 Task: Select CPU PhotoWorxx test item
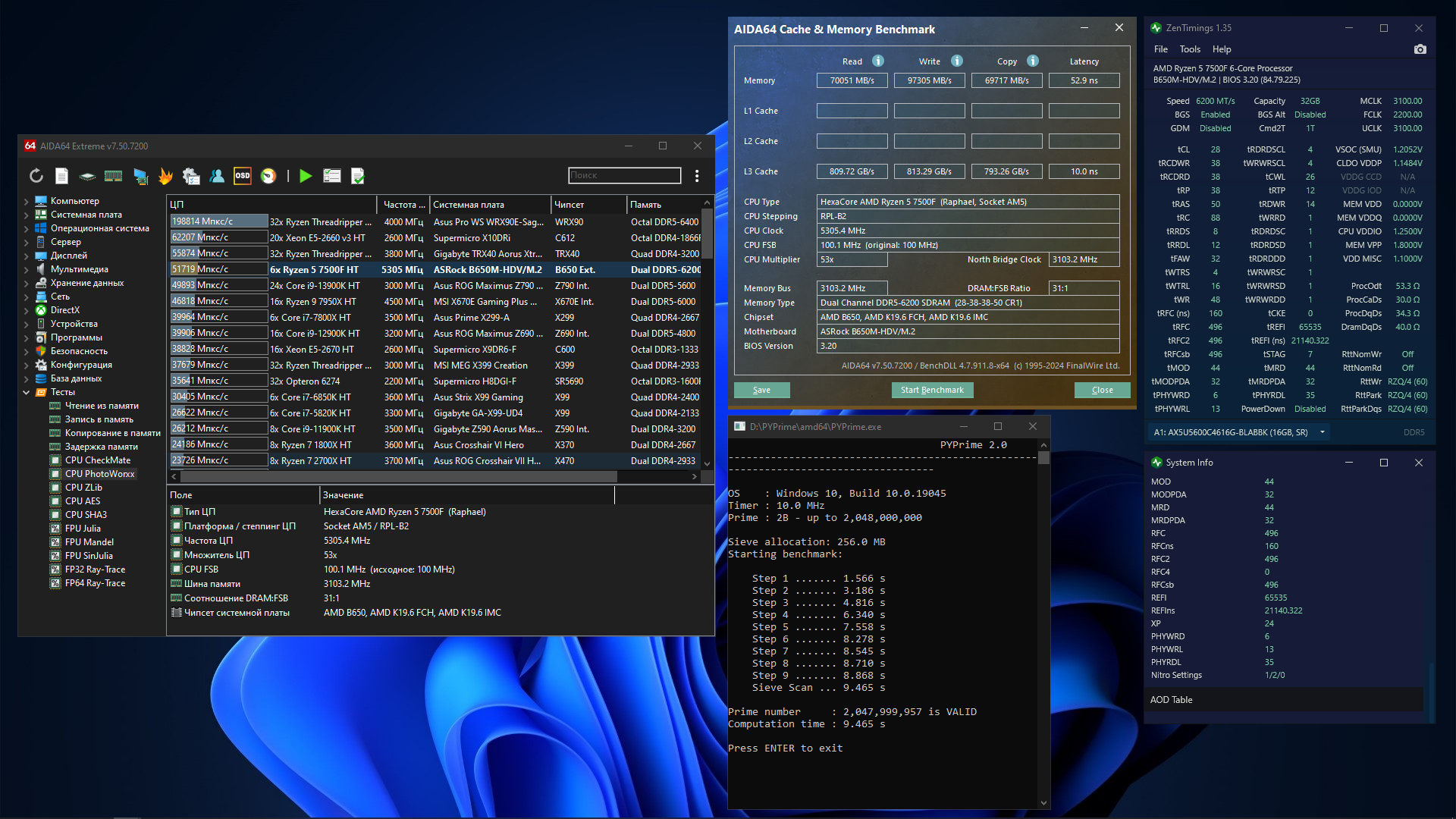(x=99, y=474)
